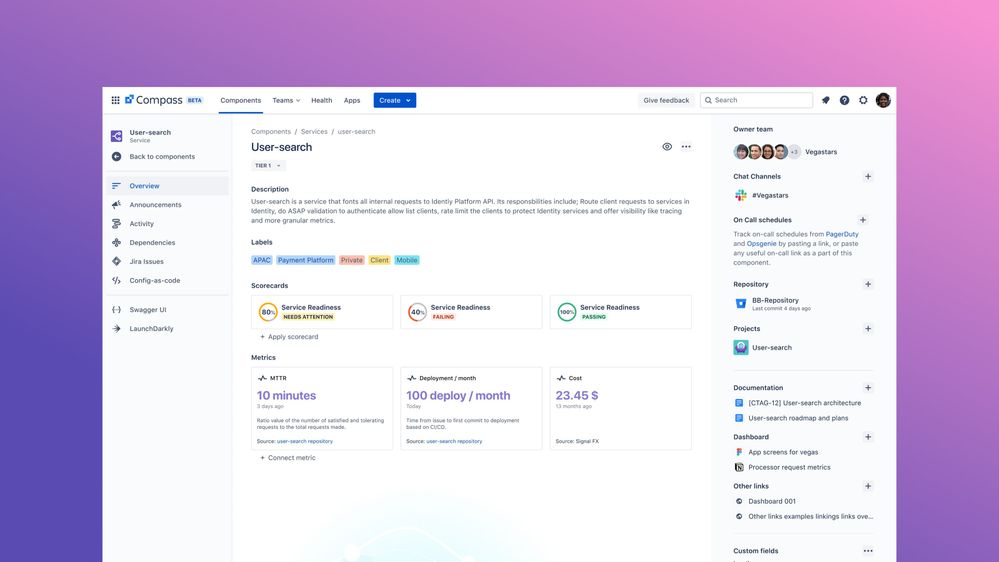Click the APAC label chip
The width and height of the screenshot is (999, 562).
point(262,260)
